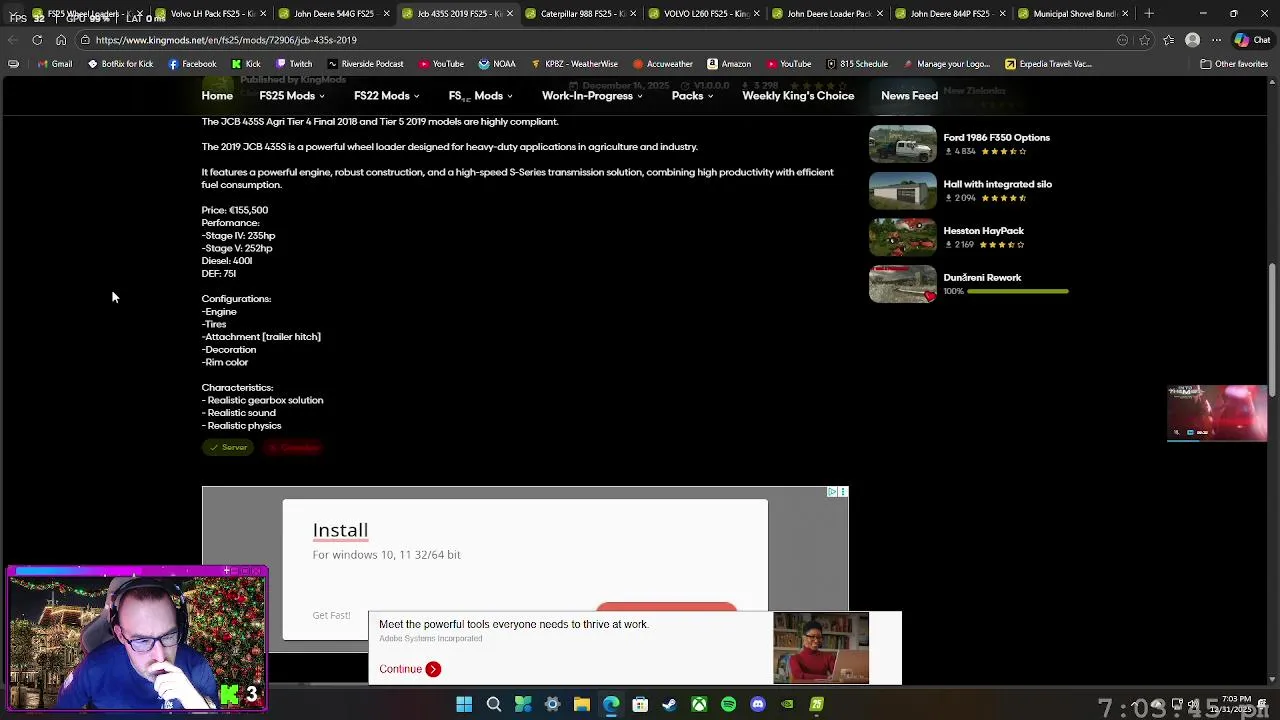Viewport: 1280px width, 720px height.
Task: Open Discord from the taskbar
Action: pyautogui.click(x=758, y=705)
